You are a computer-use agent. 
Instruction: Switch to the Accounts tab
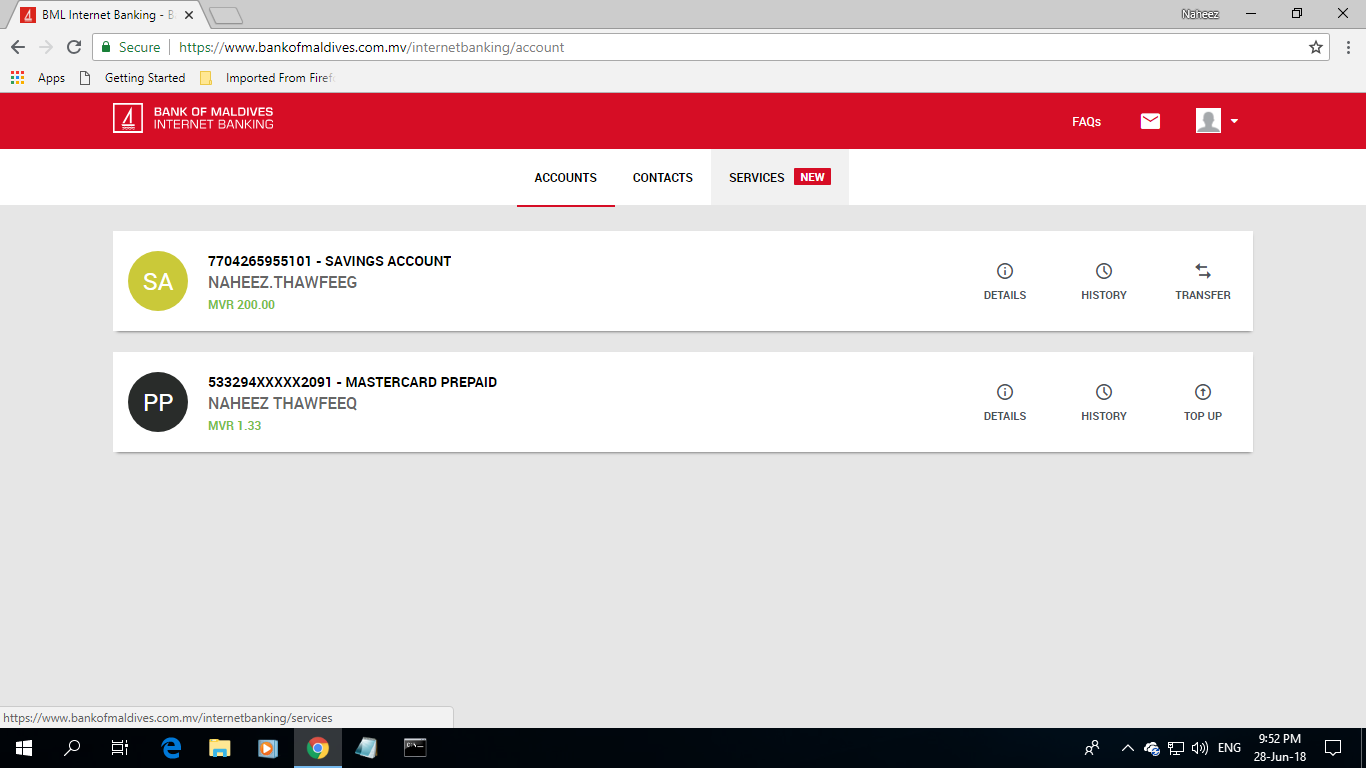pos(566,178)
